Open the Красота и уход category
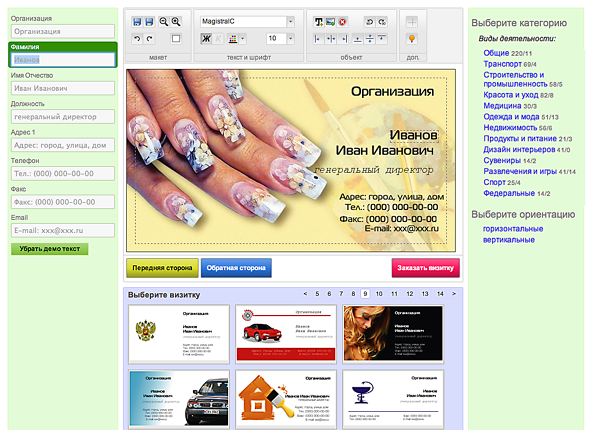The height and width of the screenshot is (430, 595). [511, 95]
